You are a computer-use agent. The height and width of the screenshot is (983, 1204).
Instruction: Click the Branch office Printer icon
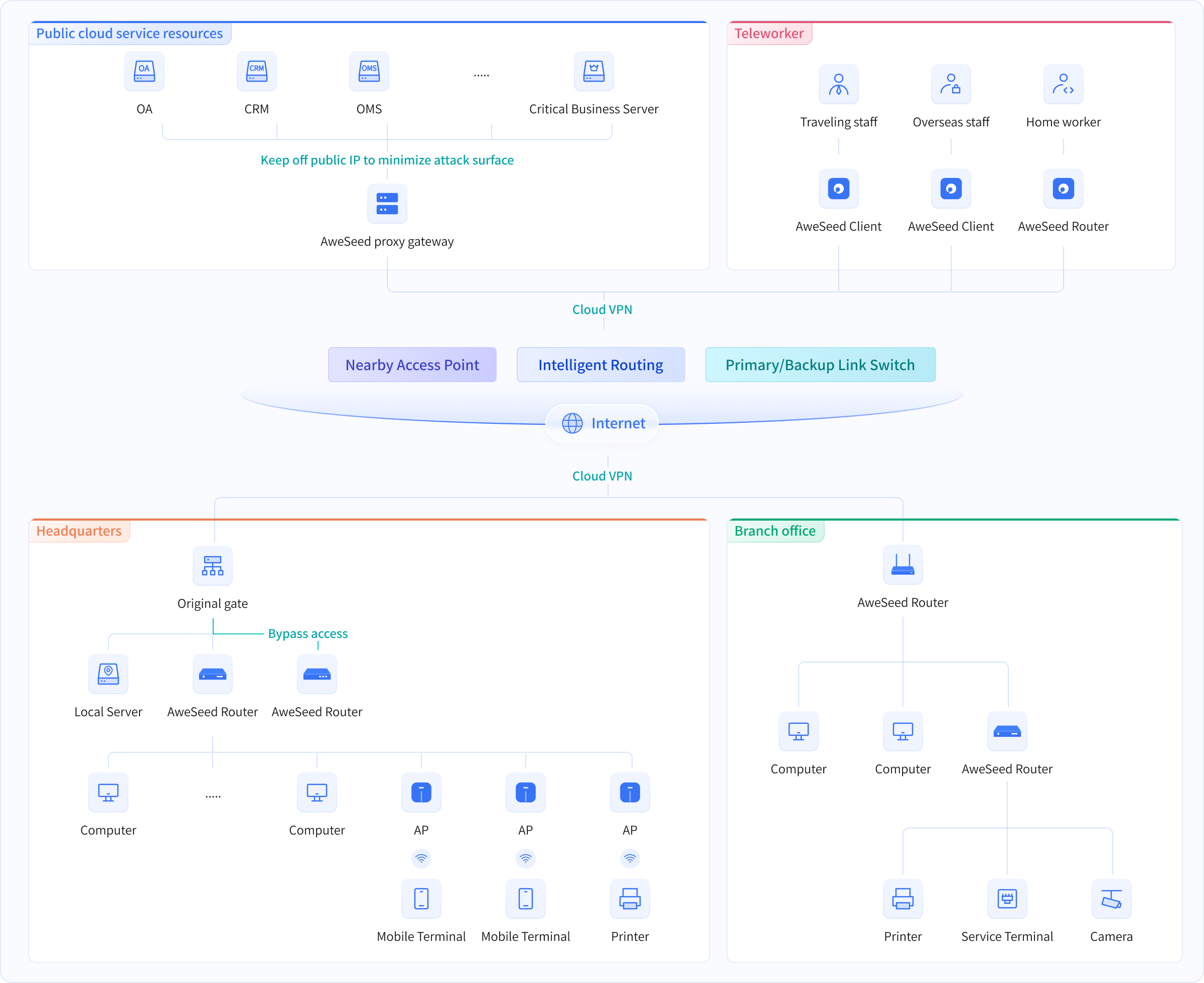coord(902,899)
